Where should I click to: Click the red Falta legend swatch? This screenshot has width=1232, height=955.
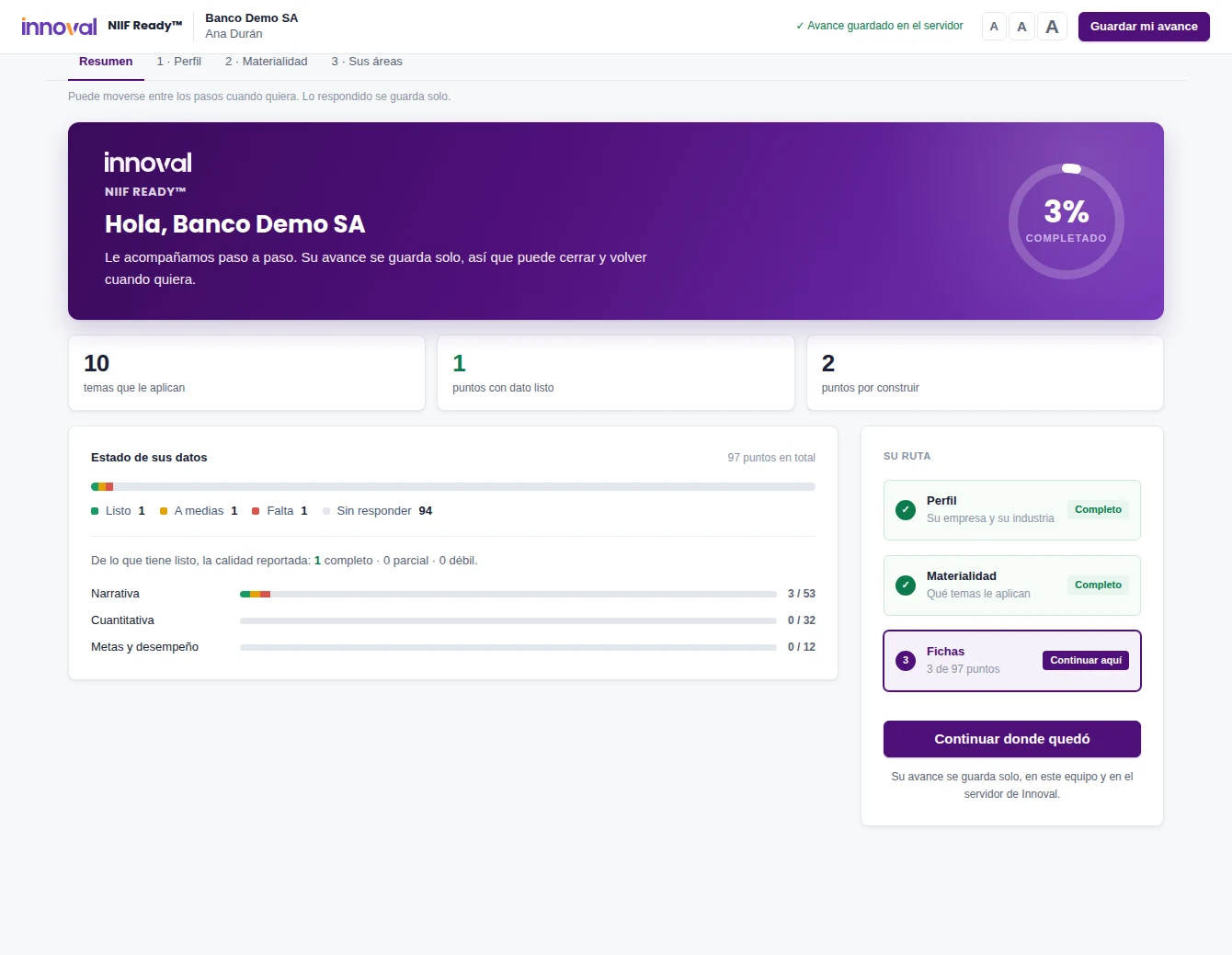tap(256, 511)
